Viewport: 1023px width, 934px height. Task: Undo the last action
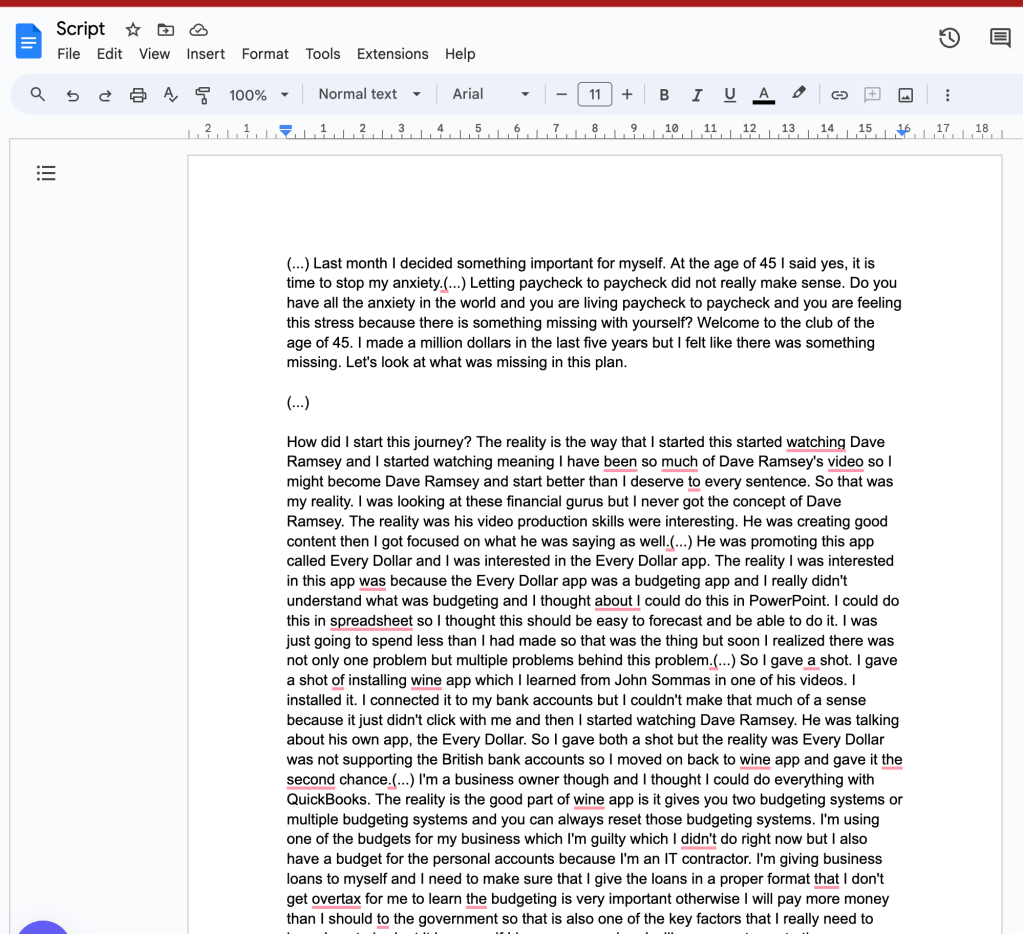click(72, 95)
